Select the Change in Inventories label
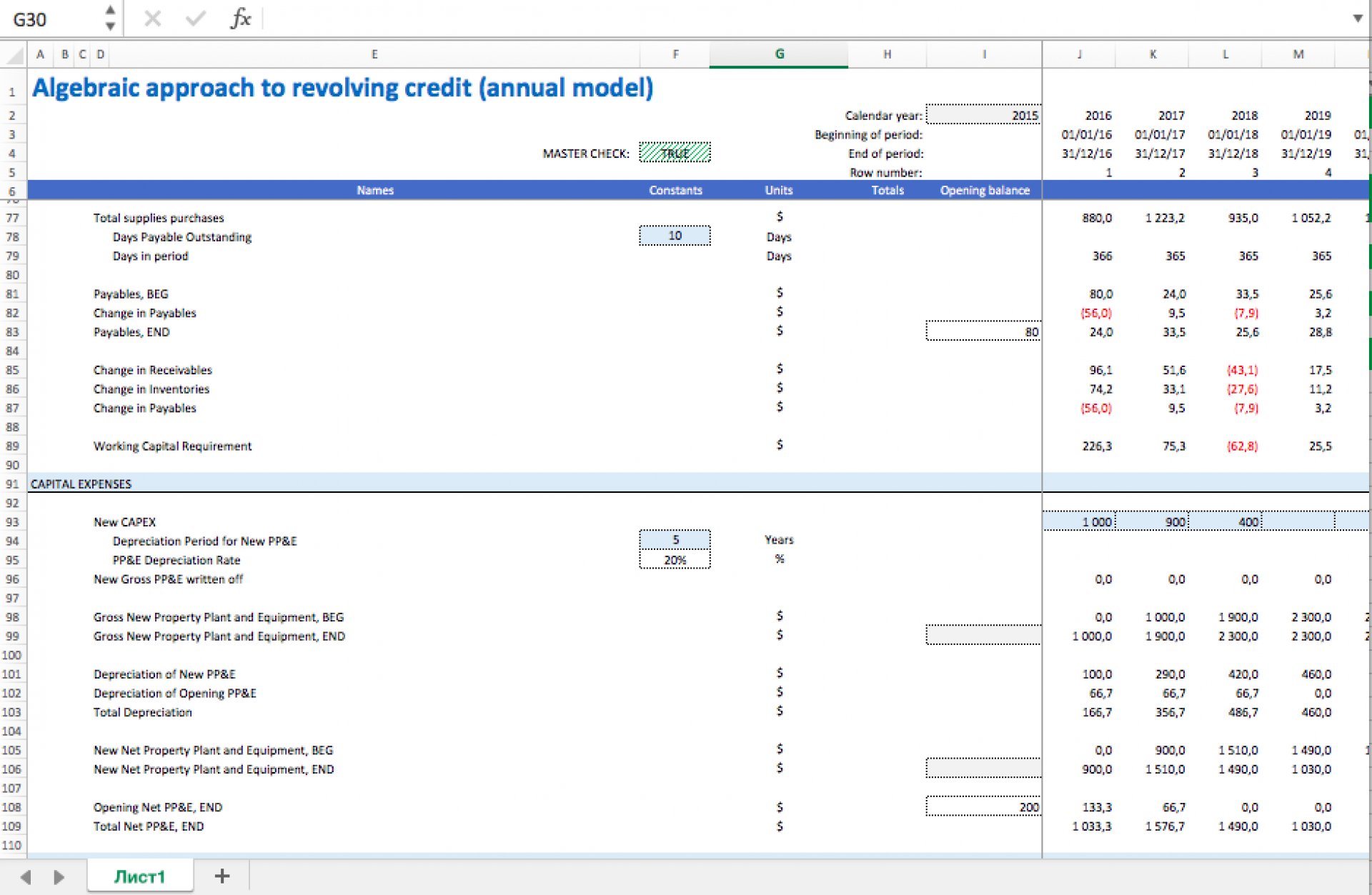The height and width of the screenshot is (895, 1372). 151,389
